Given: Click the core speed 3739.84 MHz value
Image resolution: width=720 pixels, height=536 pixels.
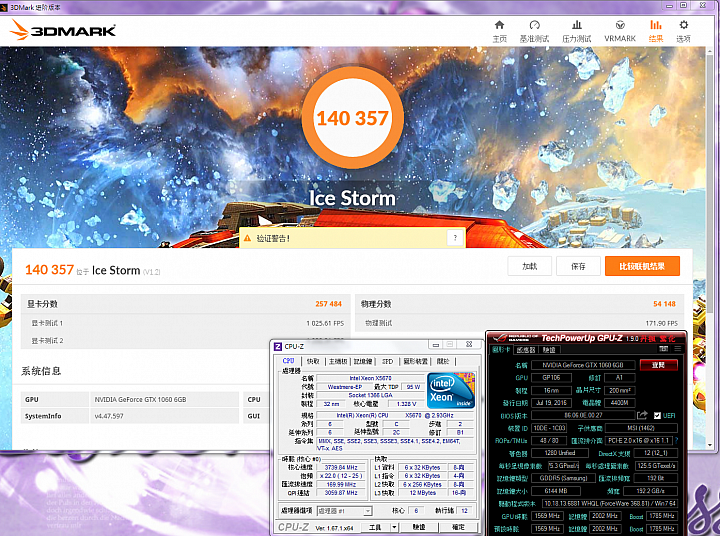Looking at the screenshot, I should tap(341, 467).
